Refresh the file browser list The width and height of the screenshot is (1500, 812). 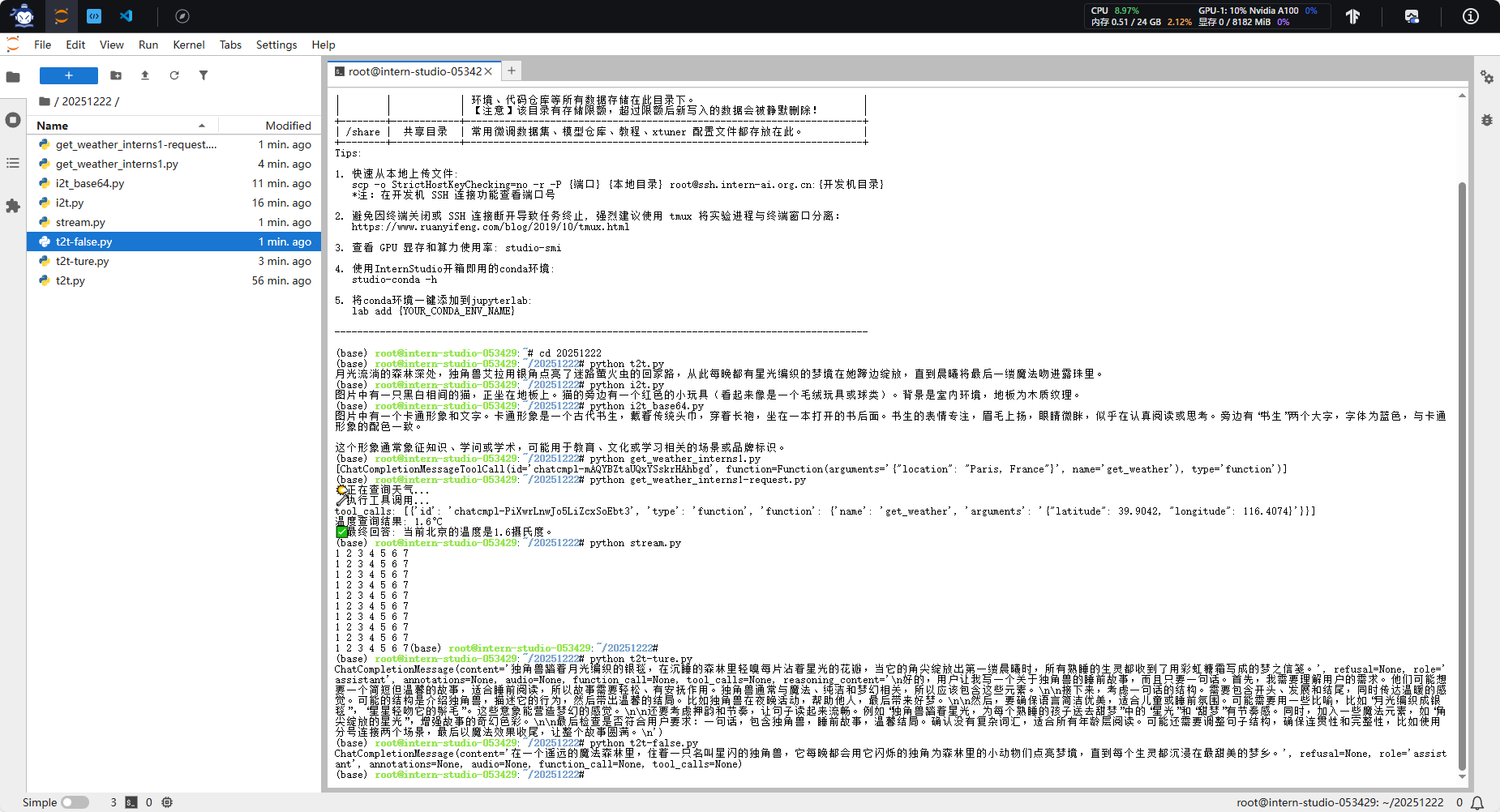click(174, 75)
